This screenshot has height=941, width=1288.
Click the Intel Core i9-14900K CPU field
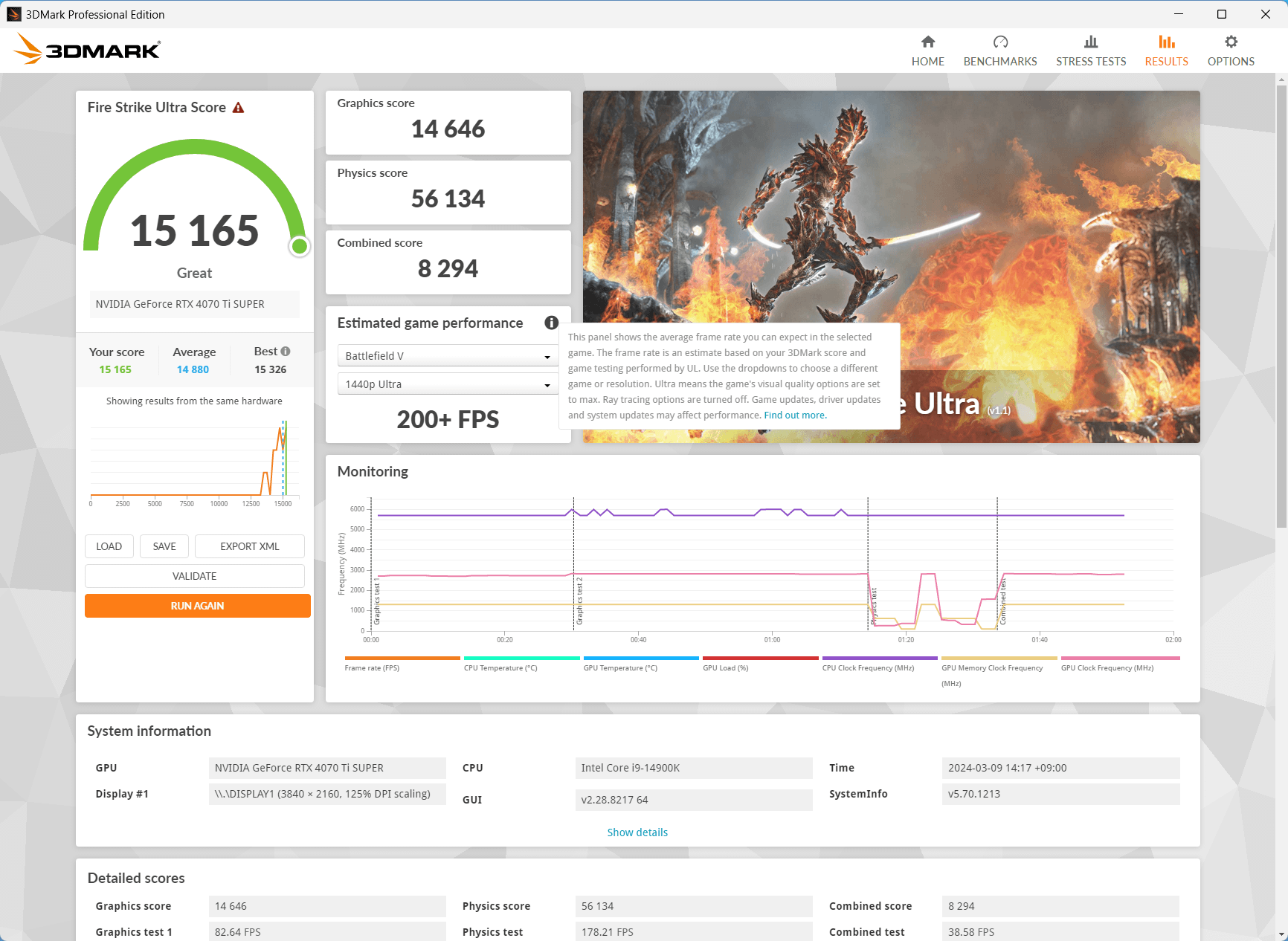tap(694, 768)
